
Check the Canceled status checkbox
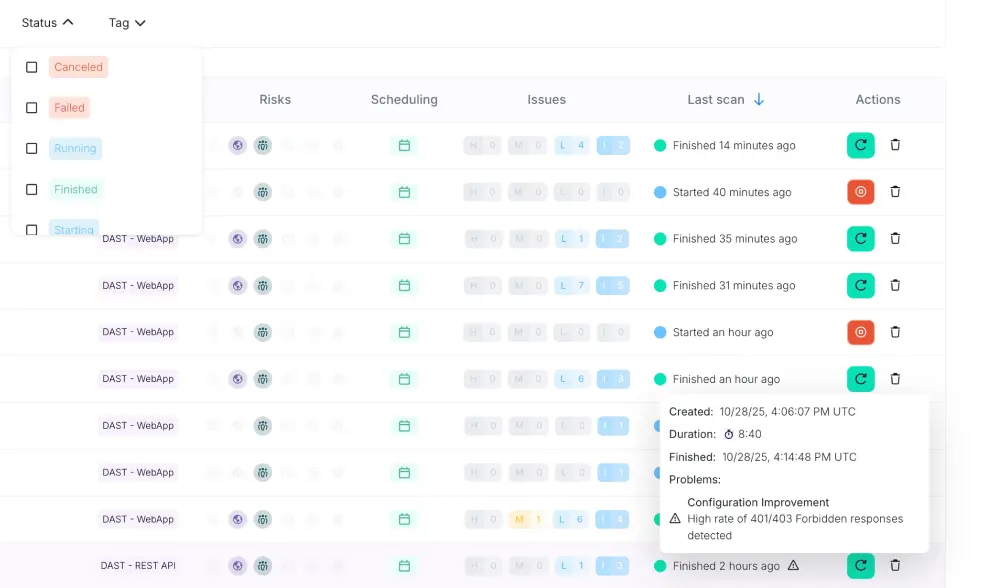point(32,67)
